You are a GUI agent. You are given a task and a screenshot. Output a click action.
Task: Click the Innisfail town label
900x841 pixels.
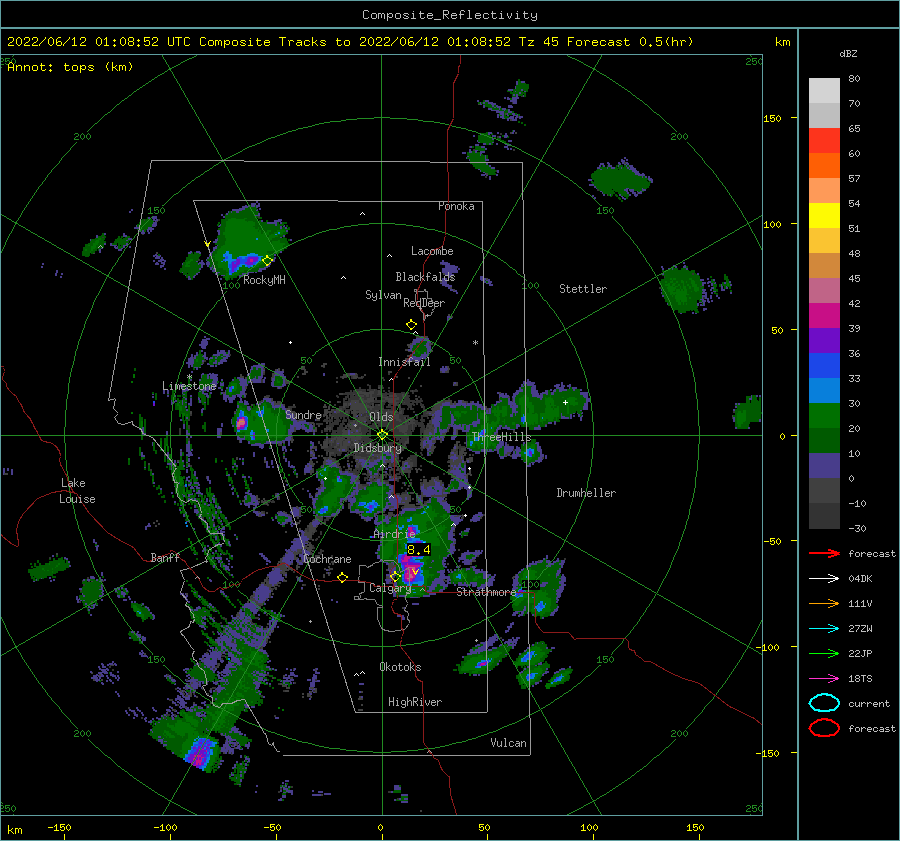pyautogui.click(x=404, y=362)
